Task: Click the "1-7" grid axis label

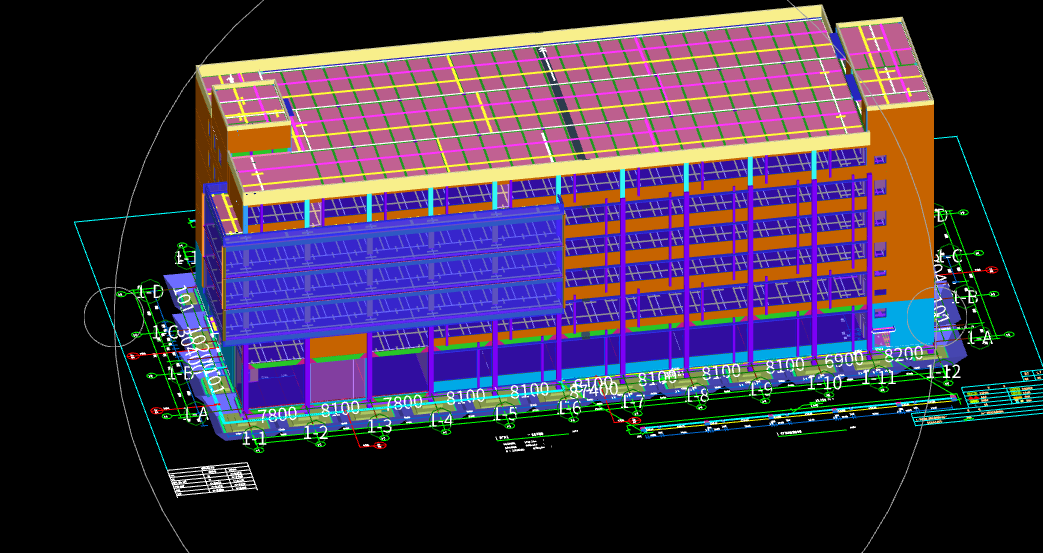Action: coord(633,402)
